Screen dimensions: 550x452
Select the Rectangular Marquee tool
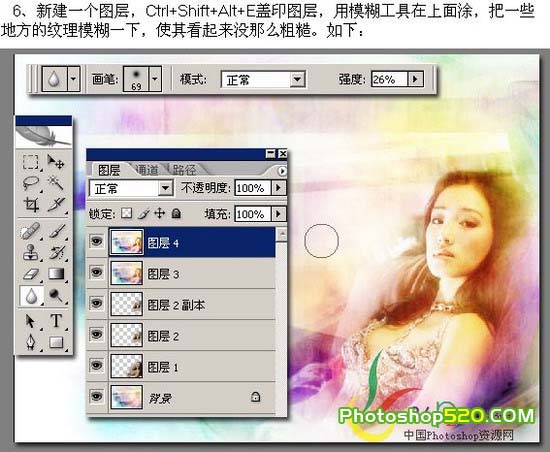[x=31, y=162]
